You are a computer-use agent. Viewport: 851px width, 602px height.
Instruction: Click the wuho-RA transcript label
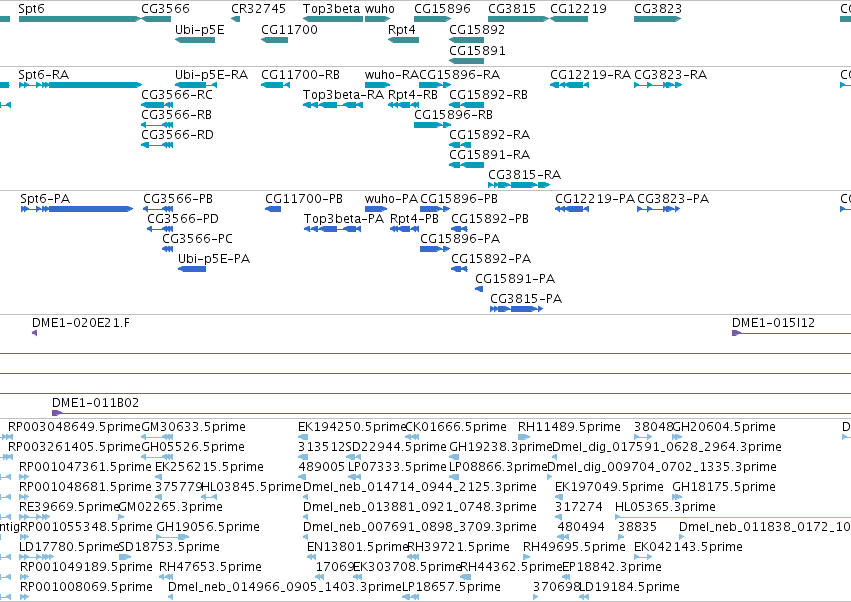[x=391, y=74]
